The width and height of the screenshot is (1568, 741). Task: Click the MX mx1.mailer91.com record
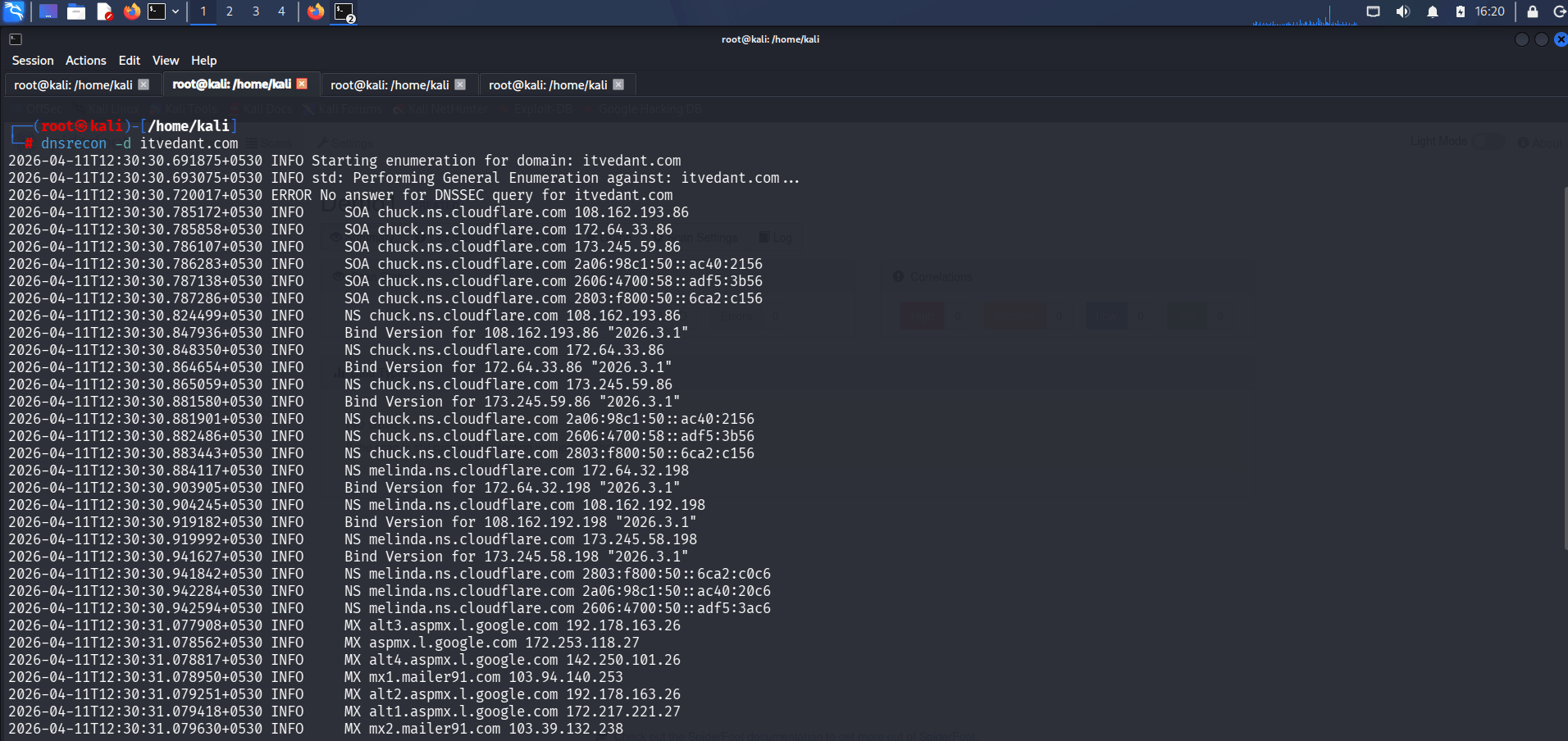pos(316,677)
